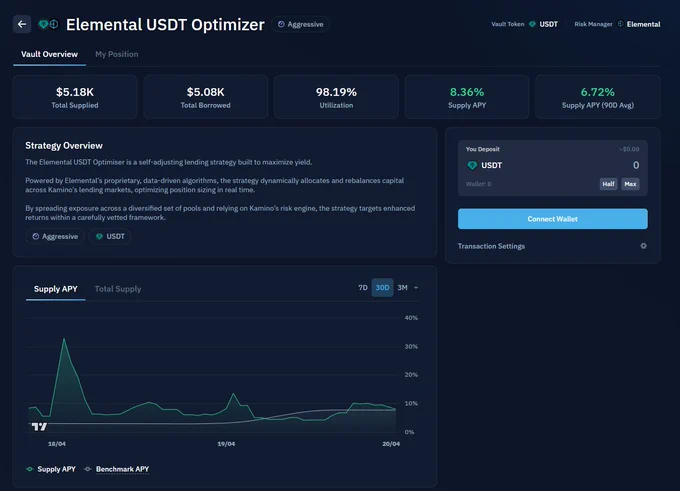Click the Elemental logo icon in header
The image size is (680, 491).
(621, 24)
